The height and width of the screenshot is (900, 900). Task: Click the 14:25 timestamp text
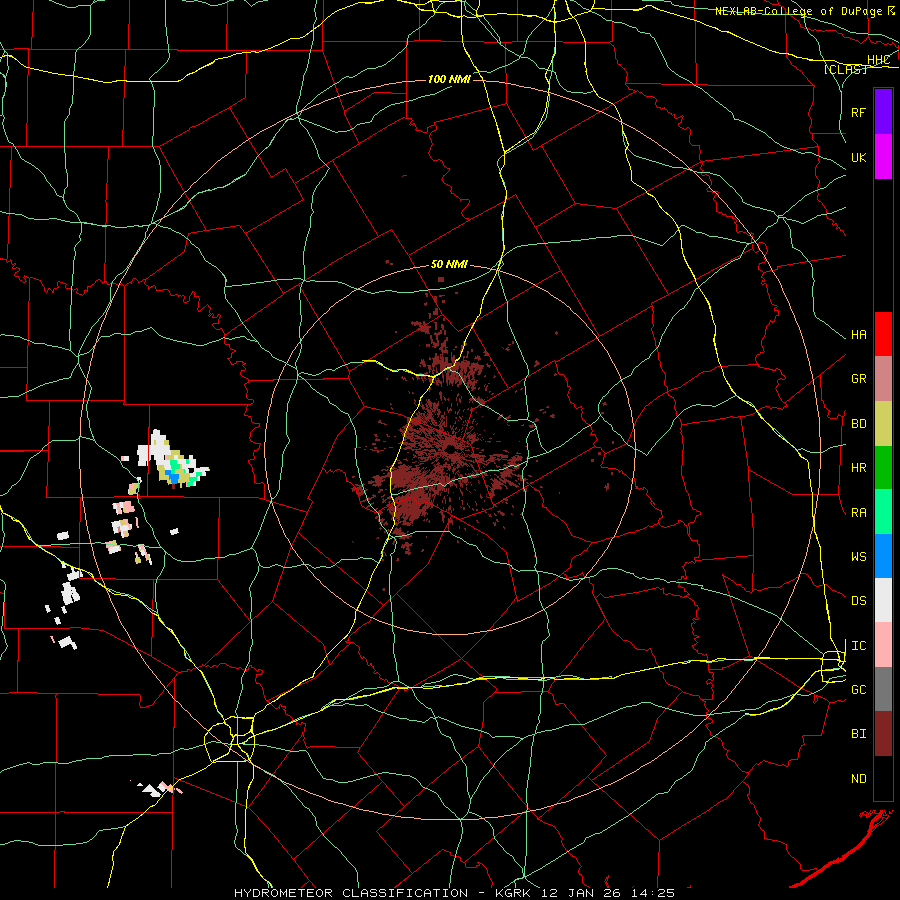[x=653, y=893]
